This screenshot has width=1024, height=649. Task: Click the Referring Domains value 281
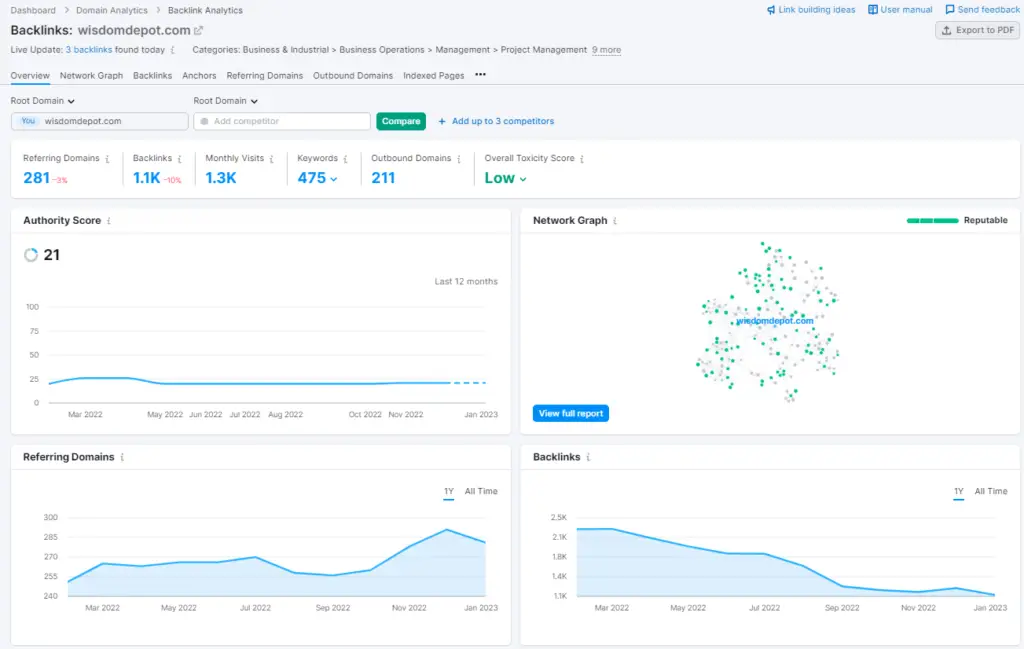point(37,178)
